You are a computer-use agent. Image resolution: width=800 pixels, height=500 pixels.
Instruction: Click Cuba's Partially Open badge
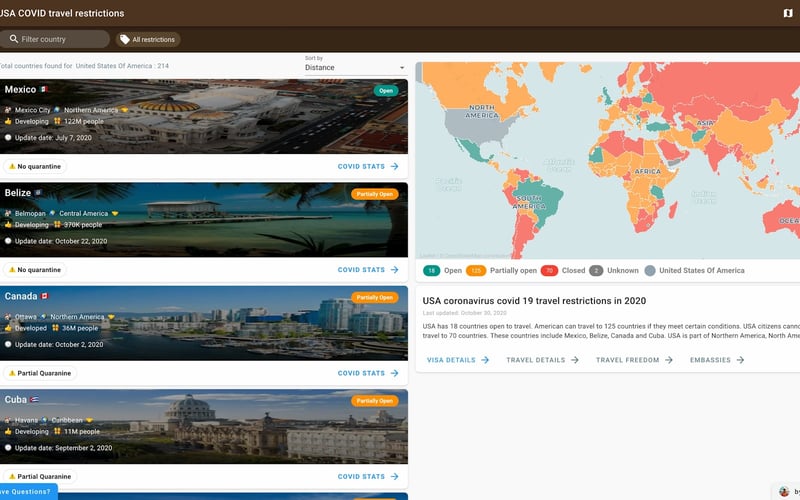[374, 401]
